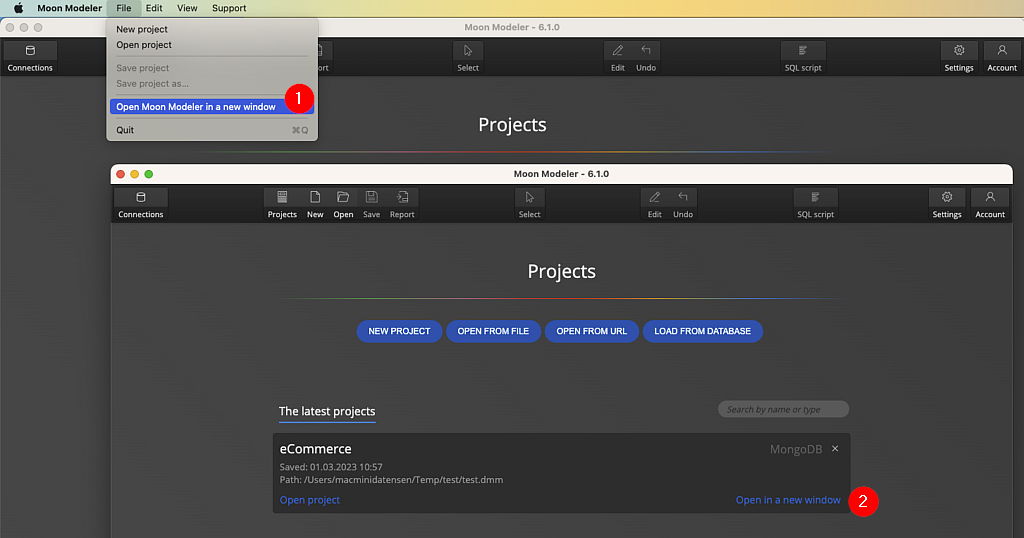Click New icon in front window toolbar
The width and height of the screenshot is (1024, 538).
coord(315,204)
